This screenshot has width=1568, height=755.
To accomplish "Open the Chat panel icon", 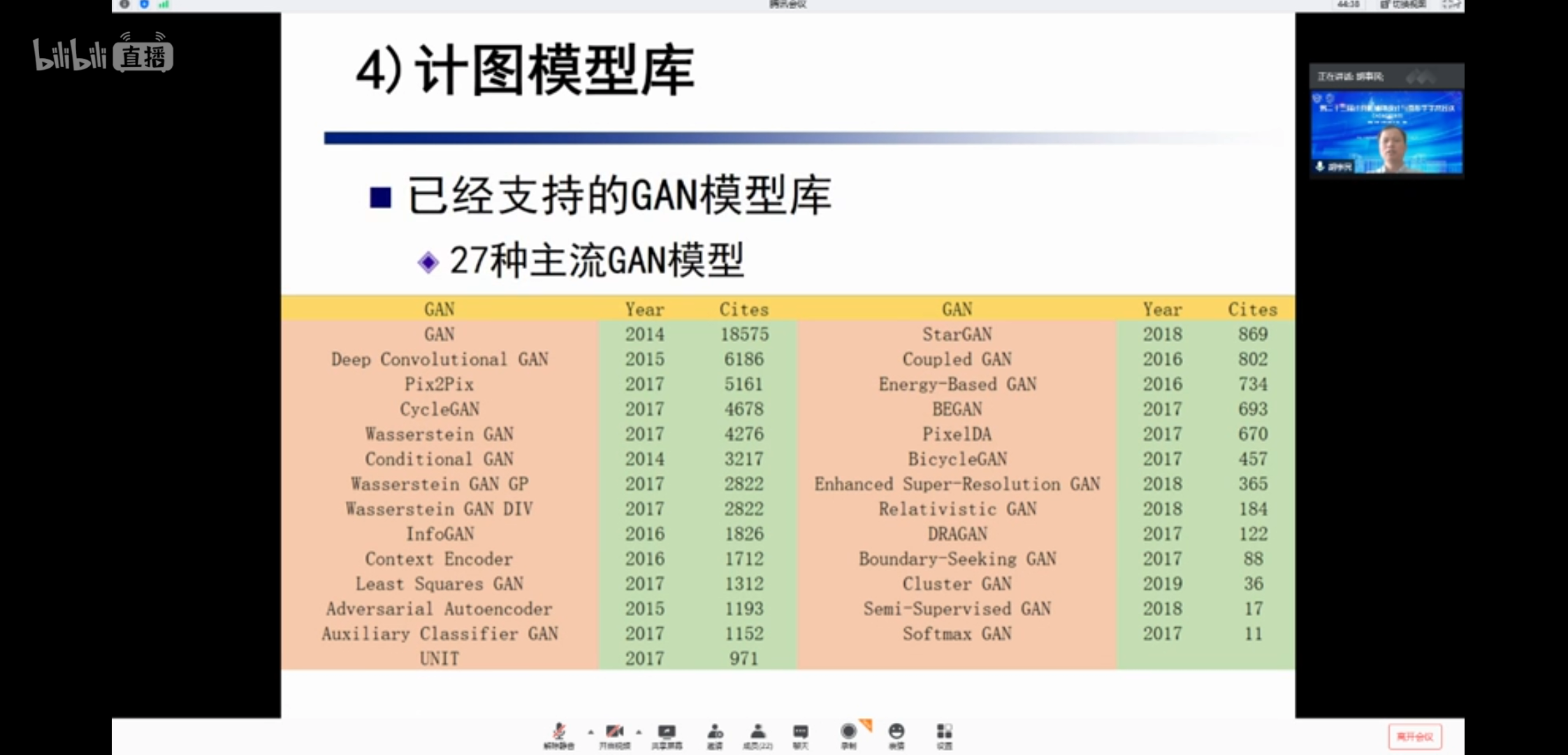I will 801,732.
